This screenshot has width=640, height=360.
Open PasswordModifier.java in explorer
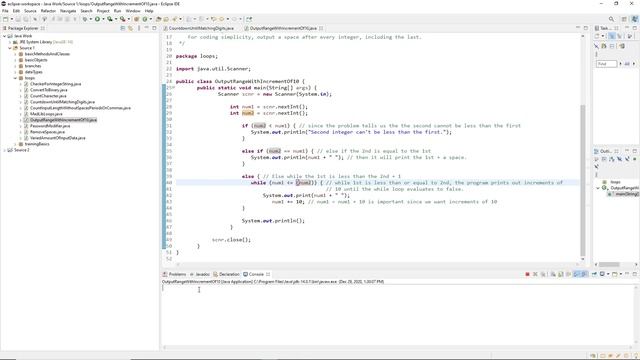click(x=50, y=126)
